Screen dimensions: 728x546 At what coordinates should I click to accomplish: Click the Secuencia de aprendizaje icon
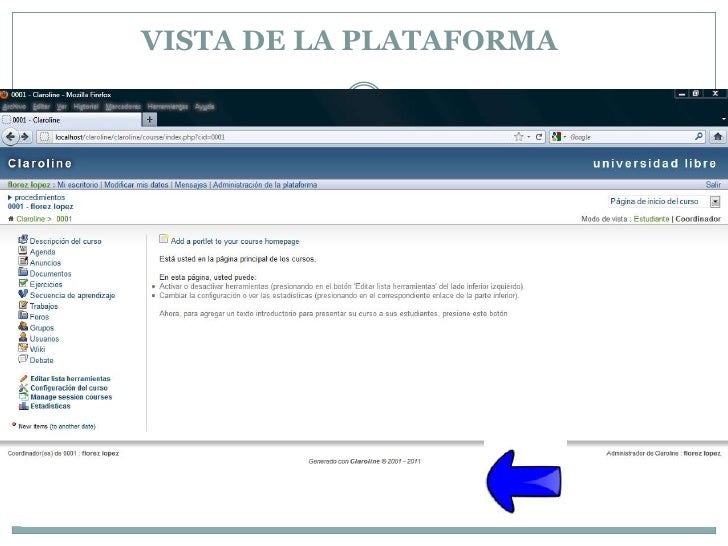pos(23,294)
